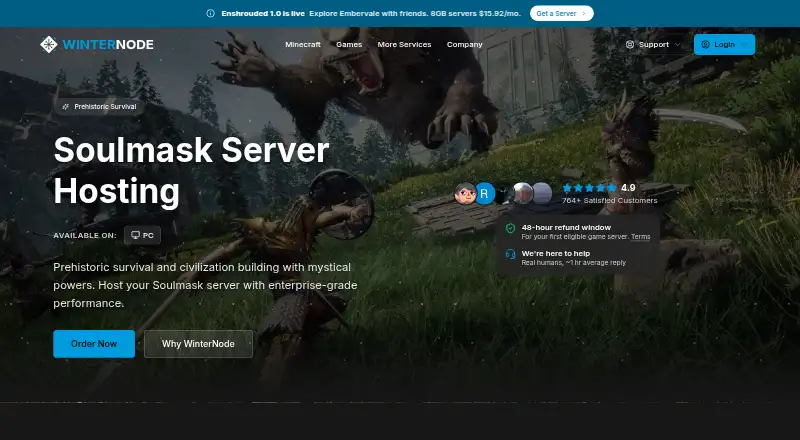This screenshot has width=800, height=440.
Task: Click the Order Now button
Action: tap(94, 344)
